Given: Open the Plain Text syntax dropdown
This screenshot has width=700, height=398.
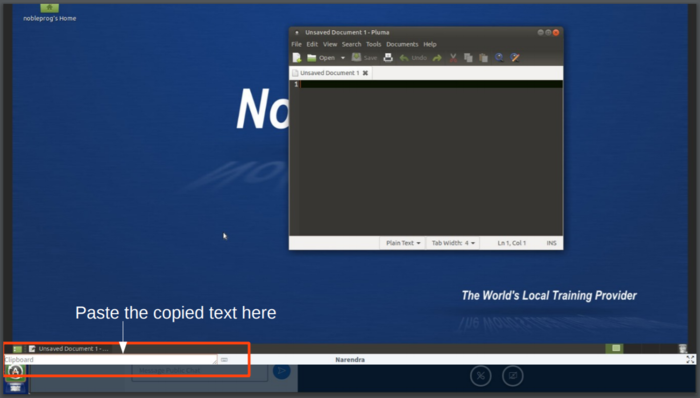Looking at the screenshot, I should tap(403, 243).
